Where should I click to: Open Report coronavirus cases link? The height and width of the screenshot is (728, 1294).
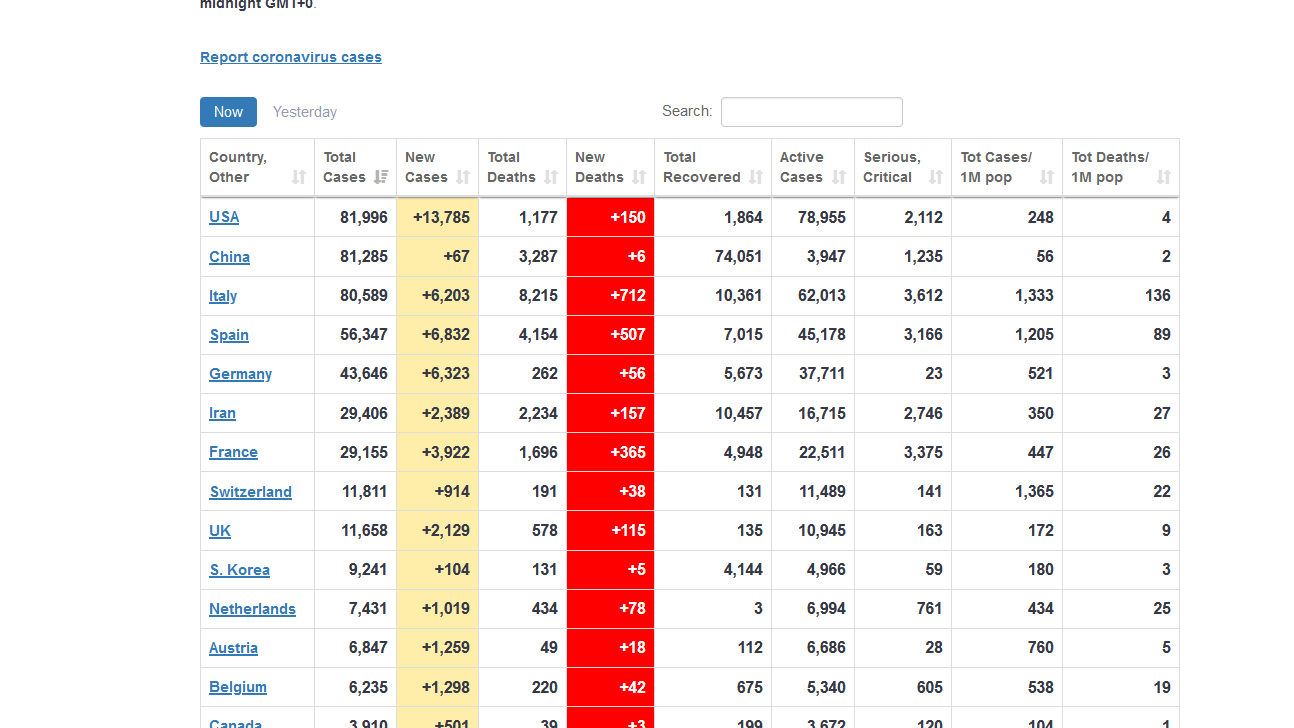(291, 57)
